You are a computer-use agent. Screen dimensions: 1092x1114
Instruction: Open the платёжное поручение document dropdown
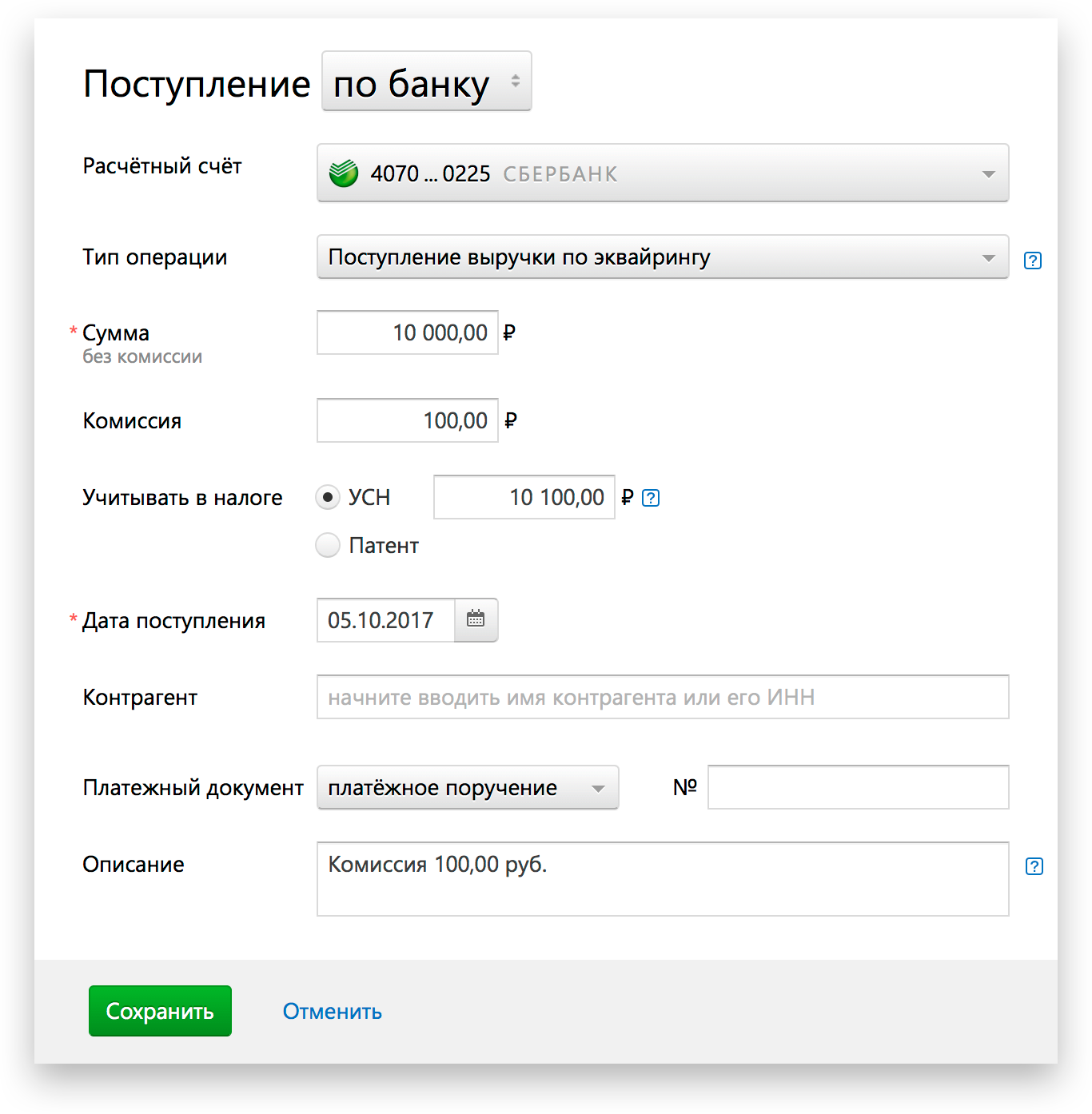click(468, 787)
